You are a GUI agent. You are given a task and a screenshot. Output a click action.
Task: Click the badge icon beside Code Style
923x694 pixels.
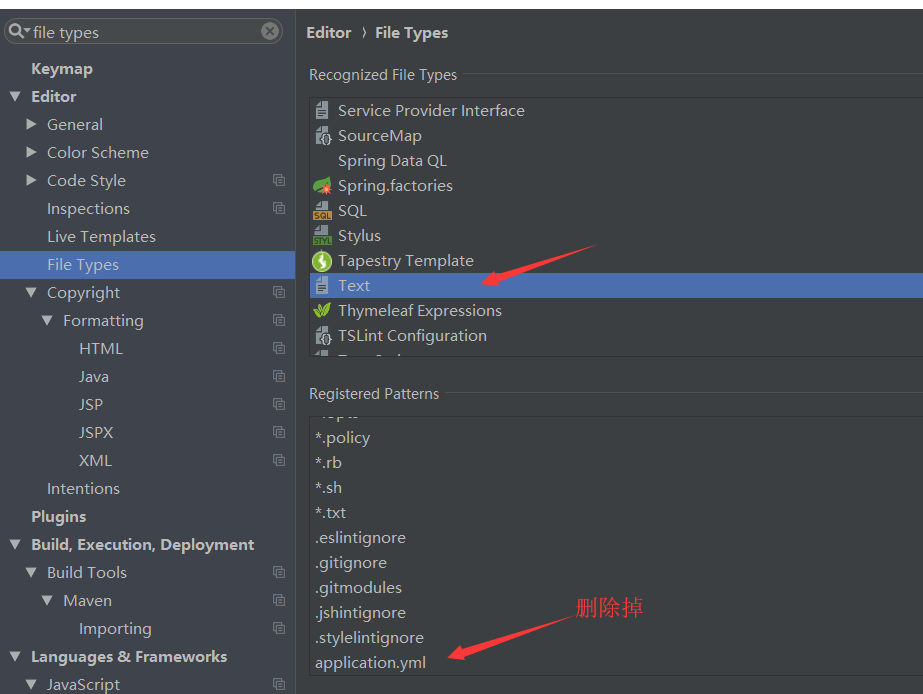pyautogui.click(x=278, y=180)
